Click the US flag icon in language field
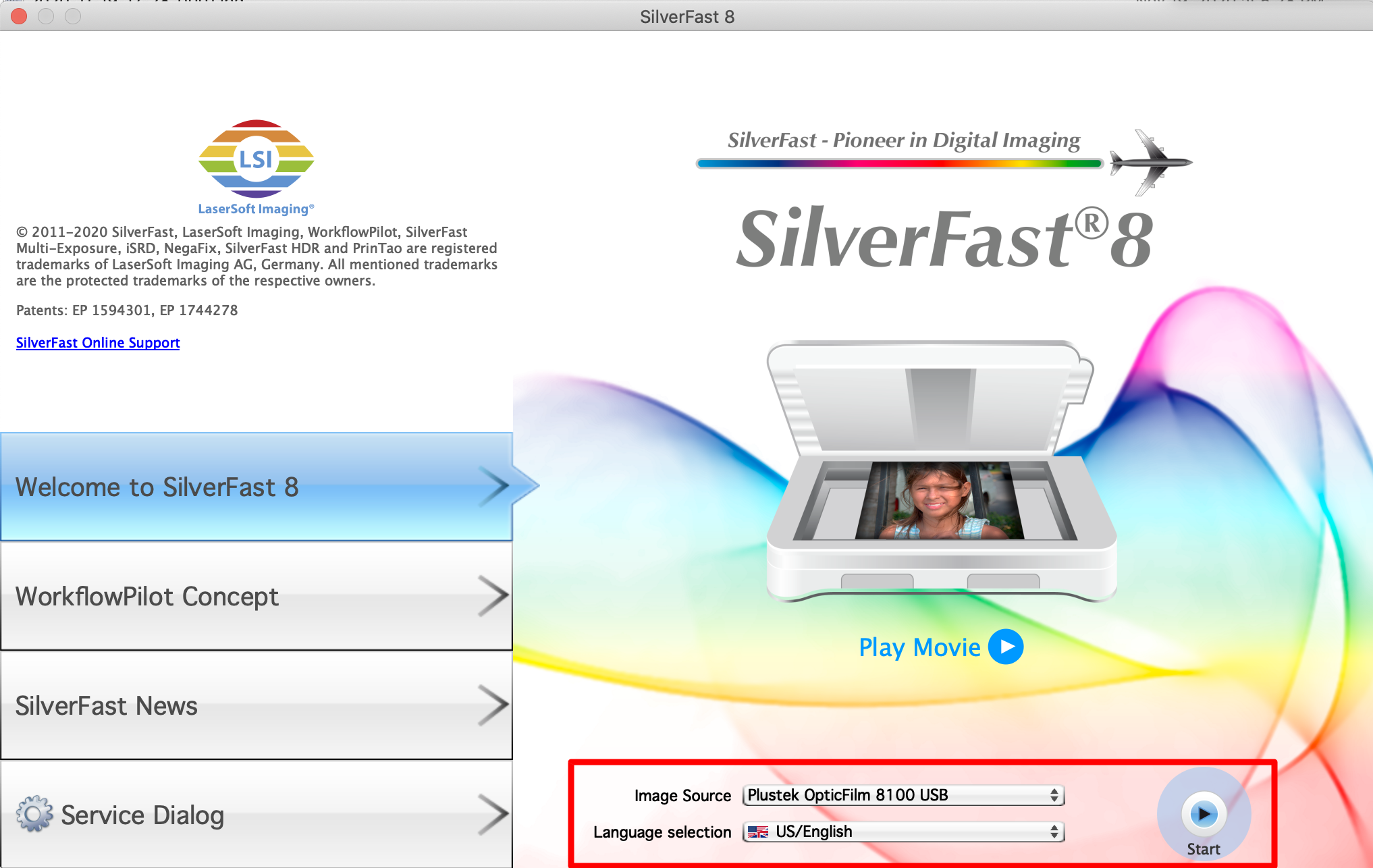Viewport: 1373px width, 868px height. click(x=758, y=832)
